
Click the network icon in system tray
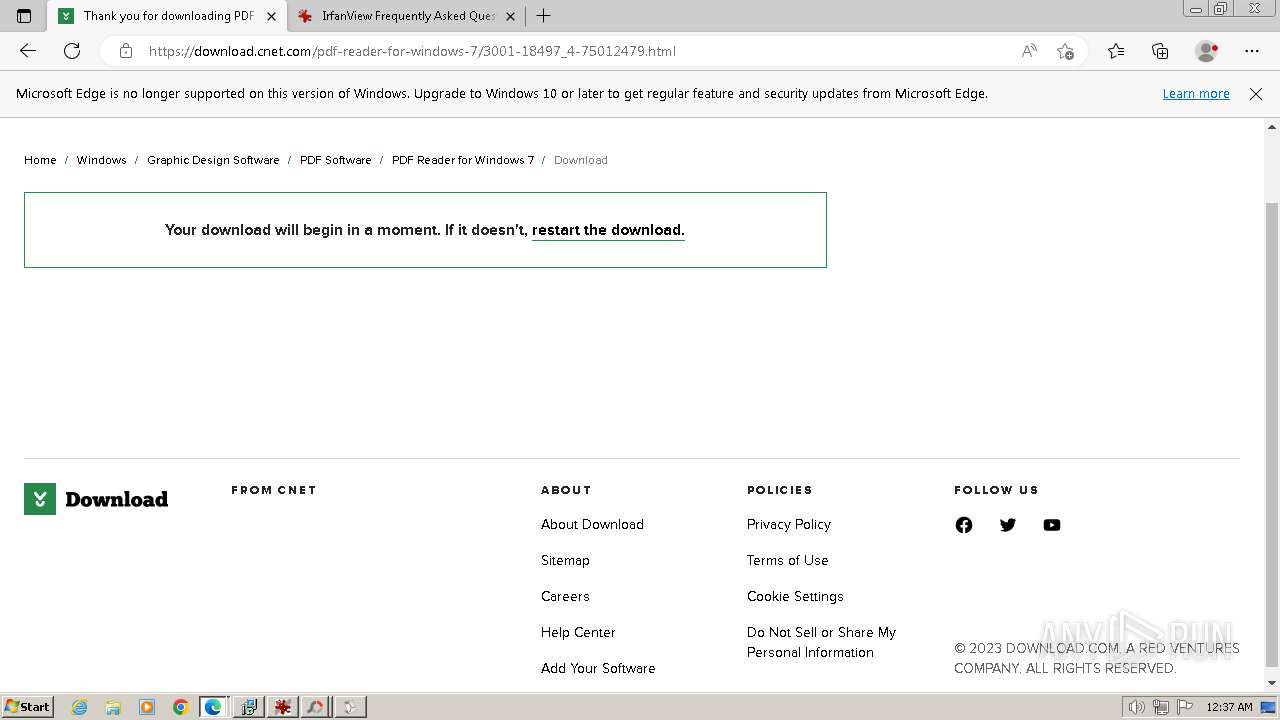point(1161,707)
